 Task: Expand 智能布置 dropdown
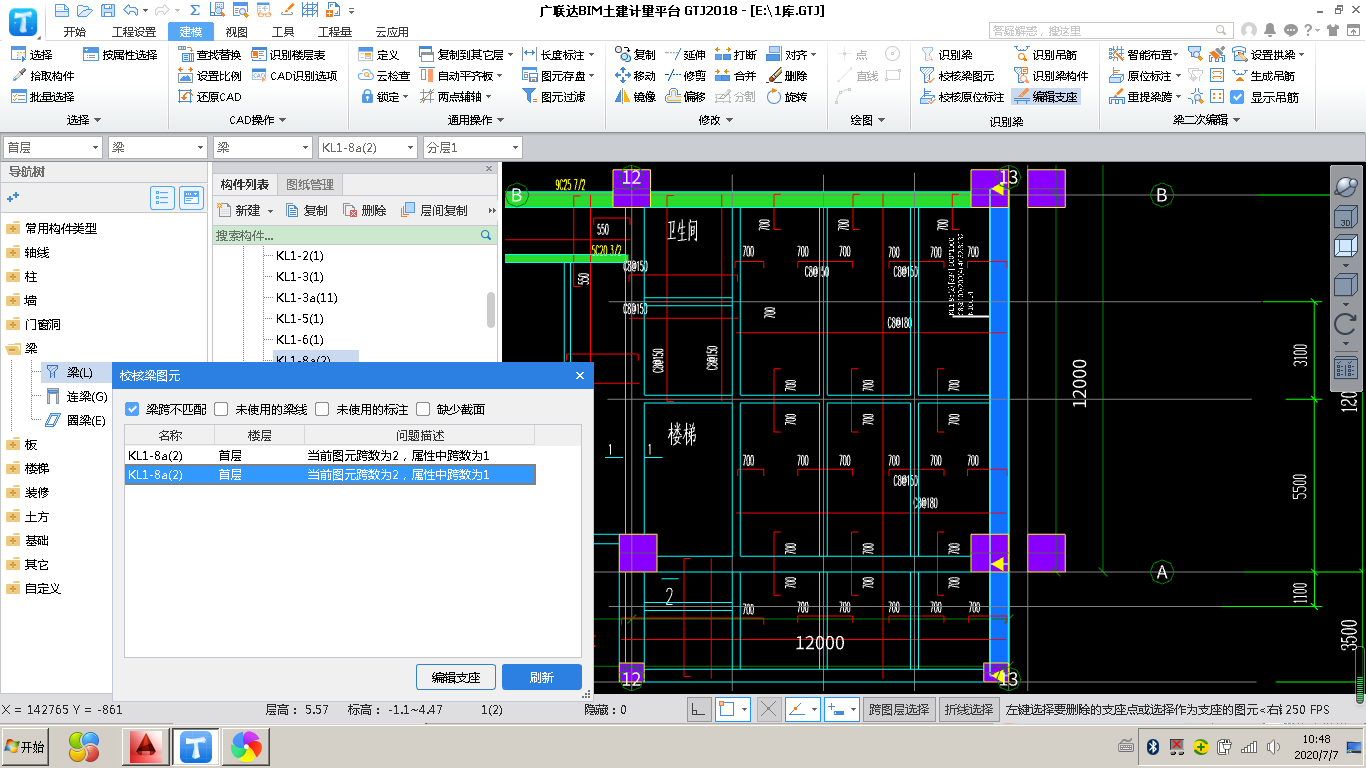tap(1175, 55)
